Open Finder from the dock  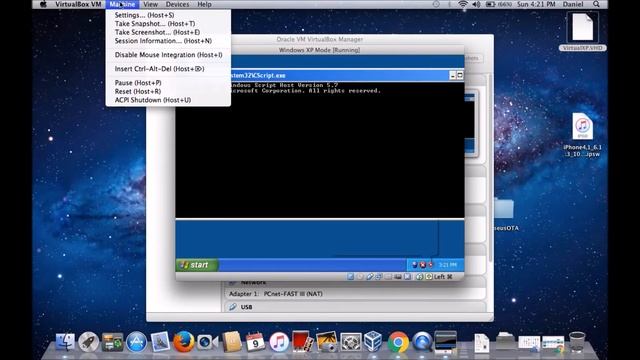65,342
